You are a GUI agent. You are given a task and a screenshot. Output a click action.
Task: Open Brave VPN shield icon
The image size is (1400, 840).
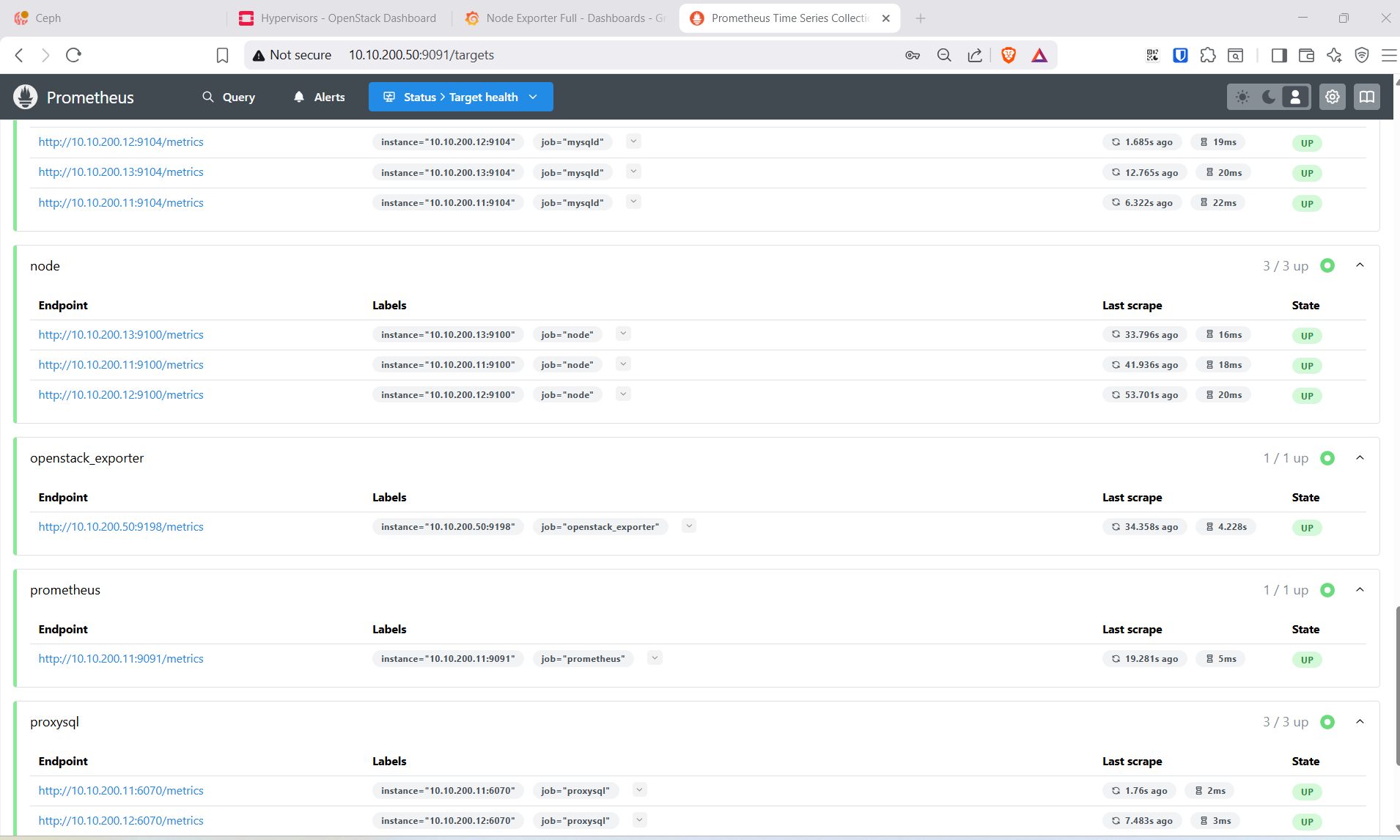point(1362,55)
